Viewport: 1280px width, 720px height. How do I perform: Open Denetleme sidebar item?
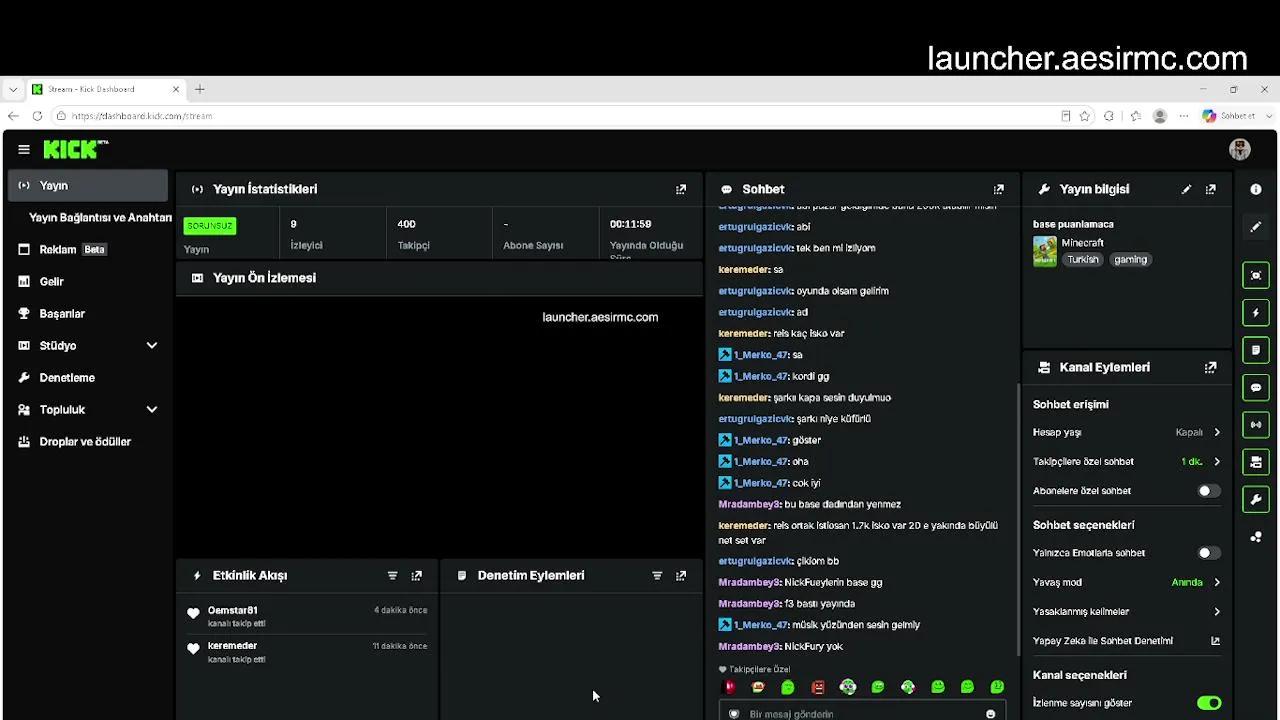(88, 378)
